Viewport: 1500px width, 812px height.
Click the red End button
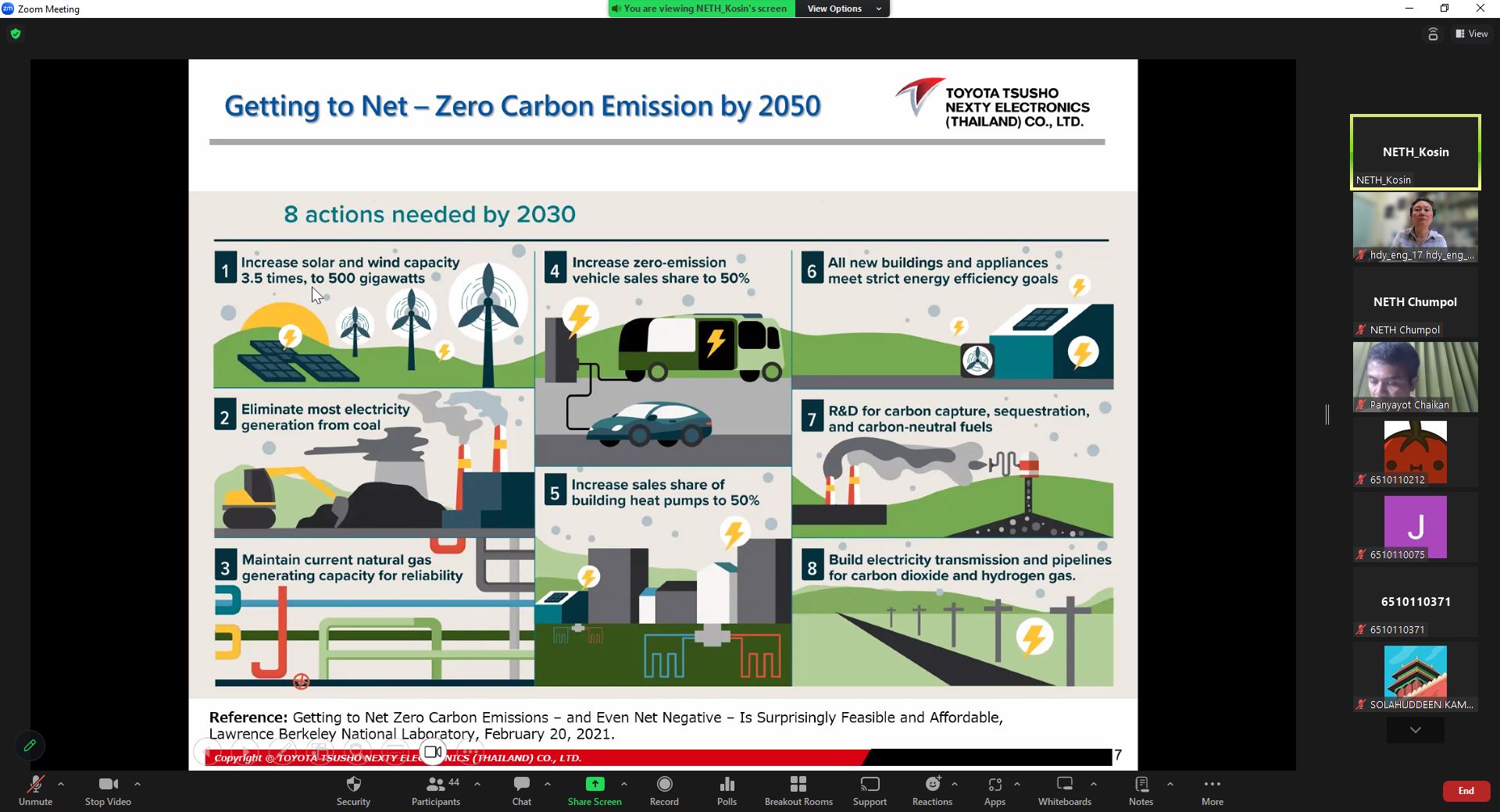[x=1466, y=791]
